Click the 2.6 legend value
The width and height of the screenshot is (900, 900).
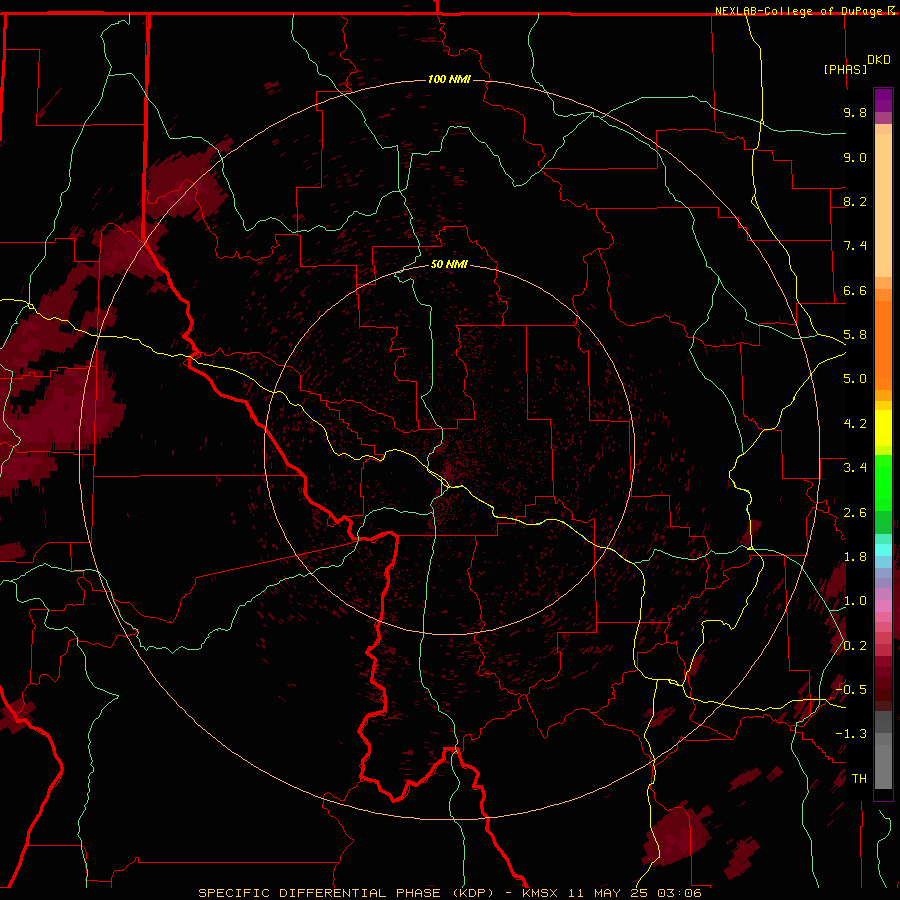click(x=855, y=513)
